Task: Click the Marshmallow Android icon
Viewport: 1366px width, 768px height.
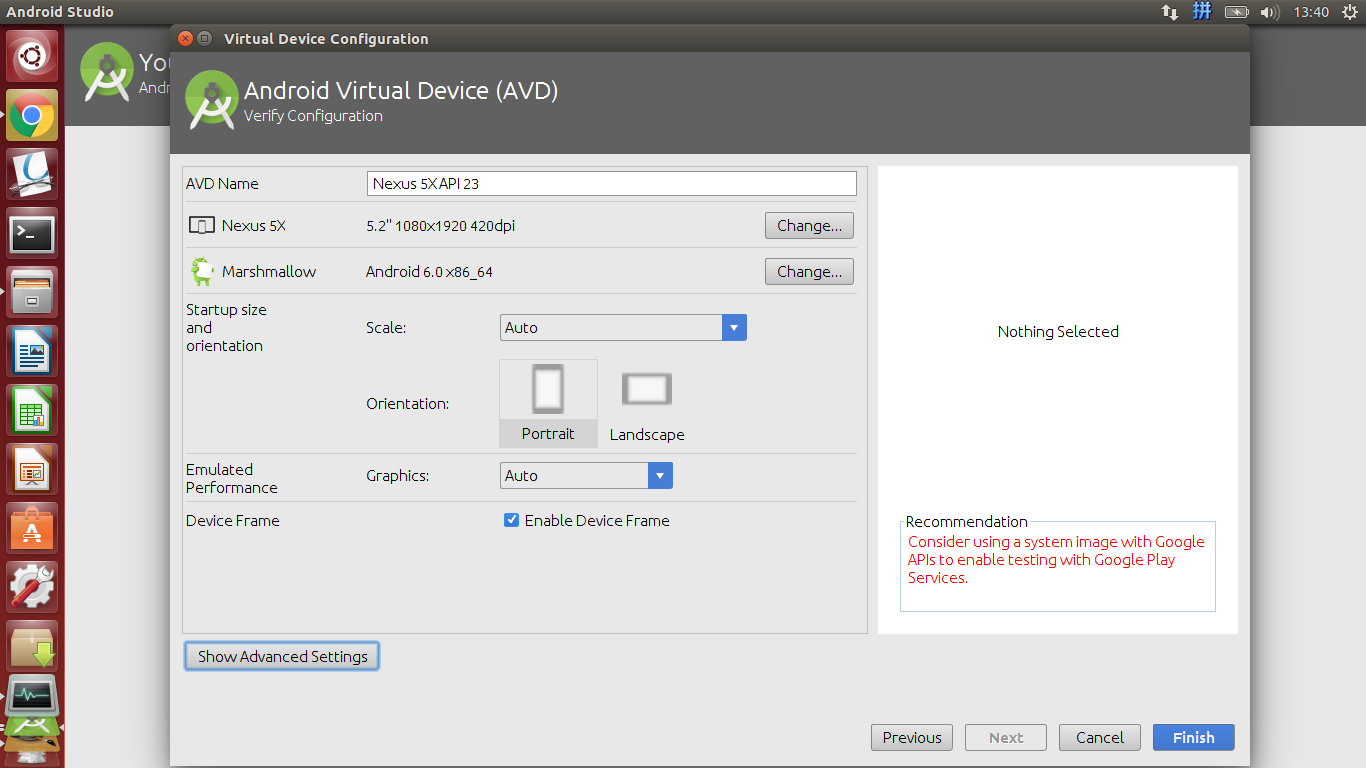Action: (x=201, y=271)
